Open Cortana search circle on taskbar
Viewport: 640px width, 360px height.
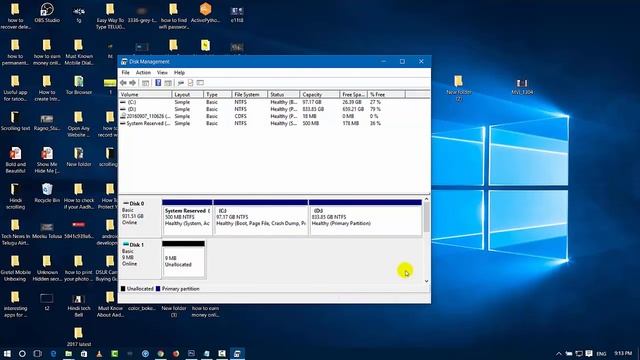(x=22, y=353)
